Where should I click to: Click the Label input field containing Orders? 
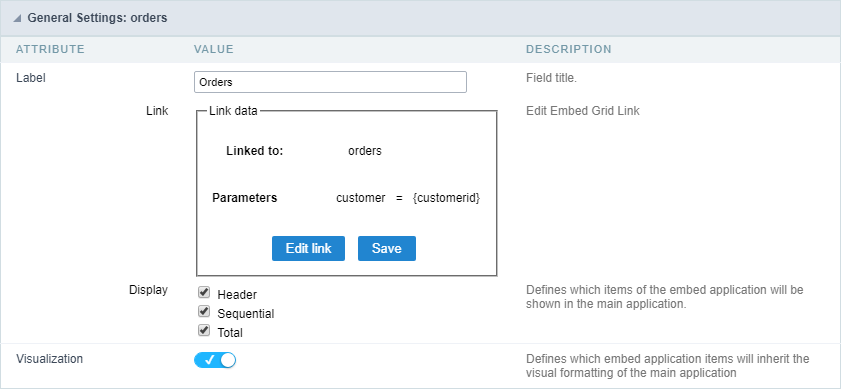(x=330, y=82)
